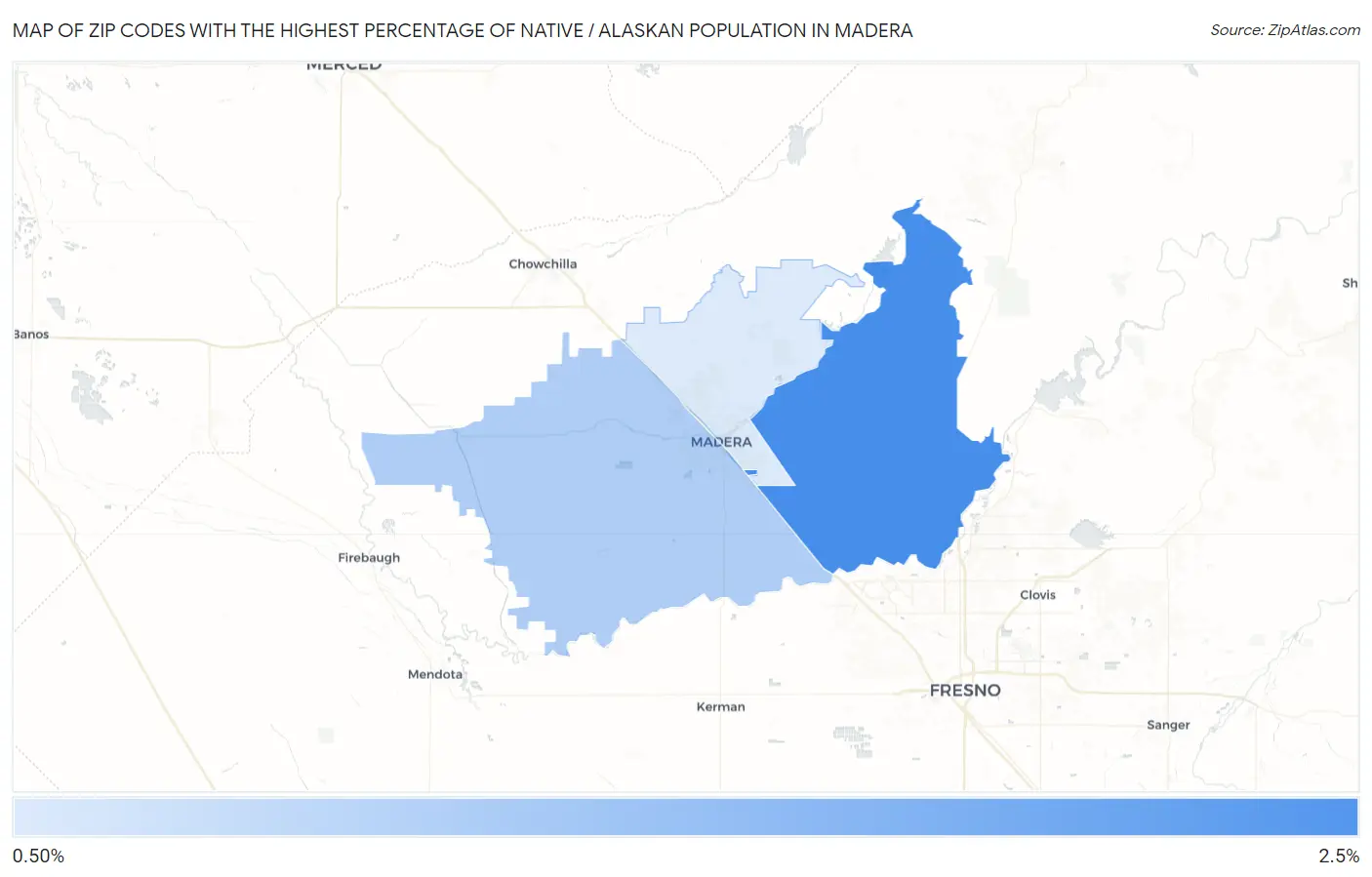Click the MADERA city label
Image resolution: width=1372 pixels, height=877 pixels.
point(721,442)
